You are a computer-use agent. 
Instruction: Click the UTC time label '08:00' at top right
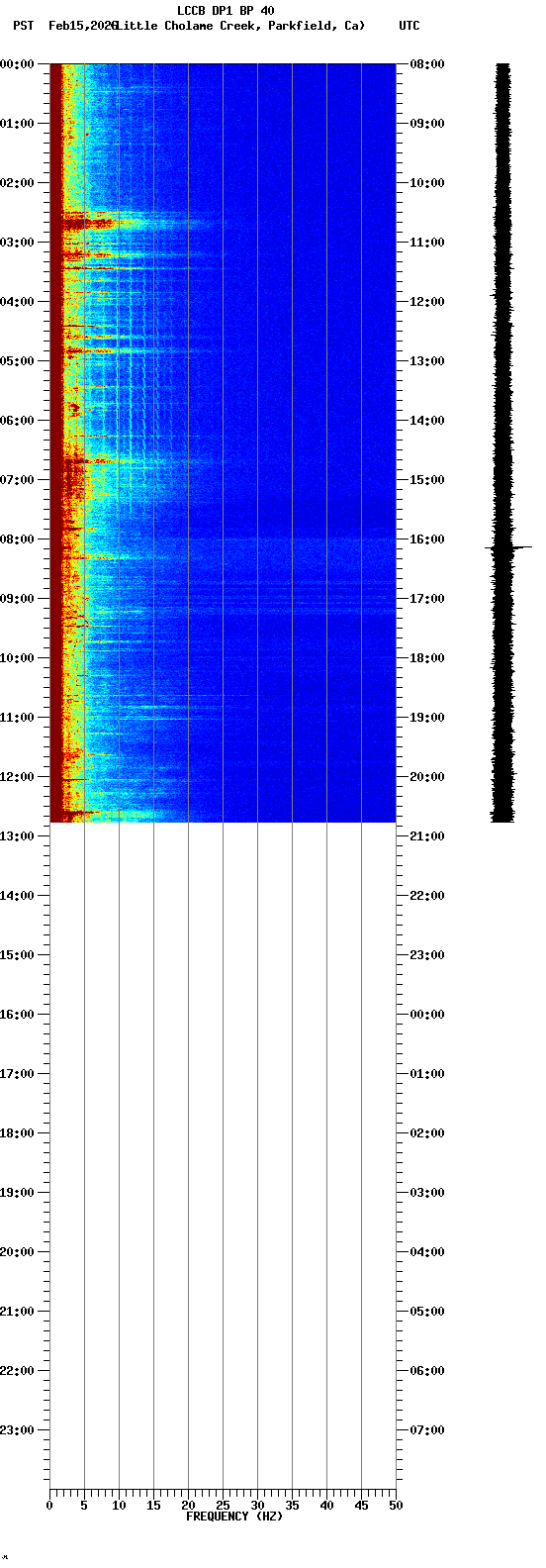[x=427, y=64]
